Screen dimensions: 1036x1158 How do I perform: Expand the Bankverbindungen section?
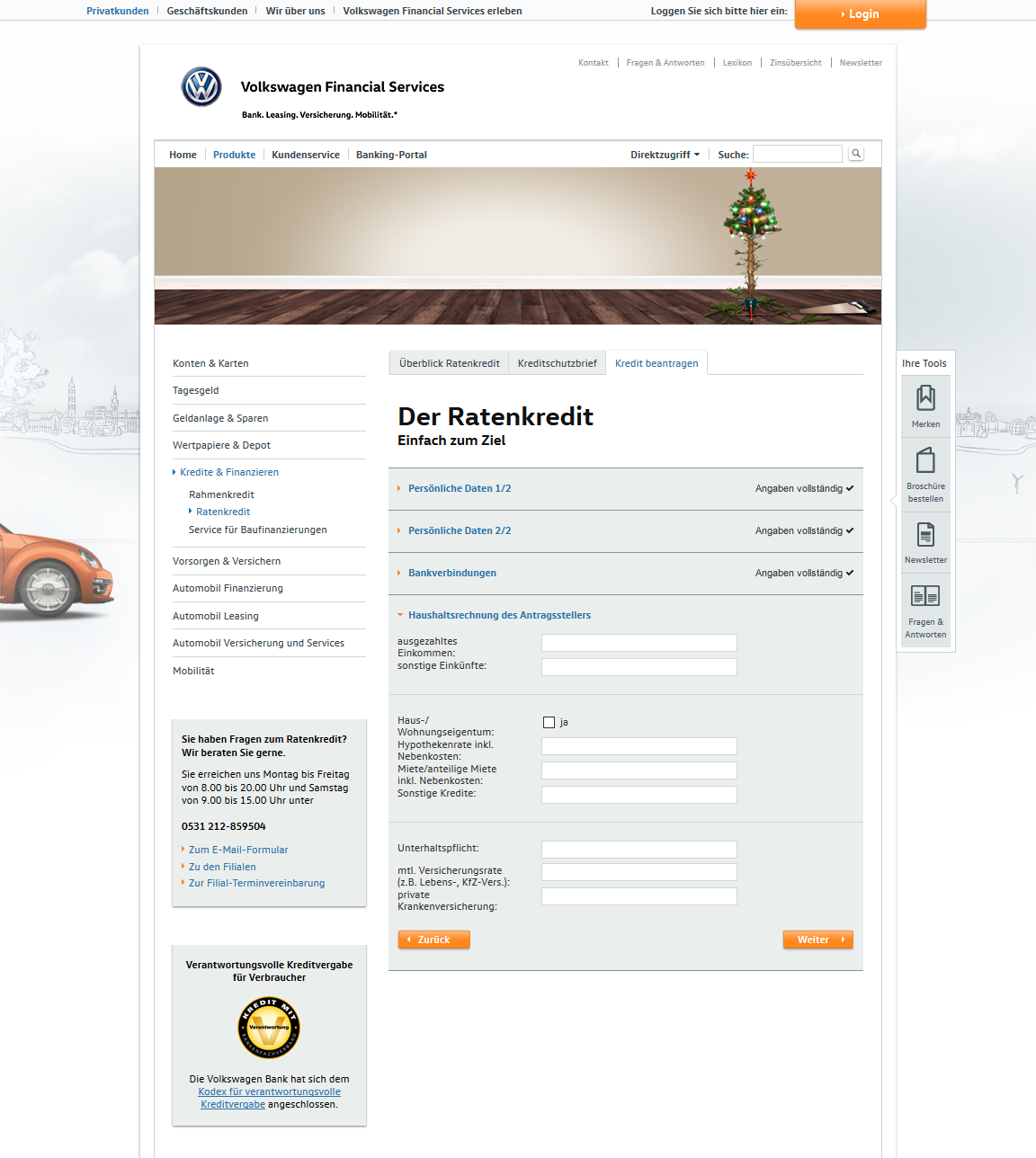click(451, 573)
